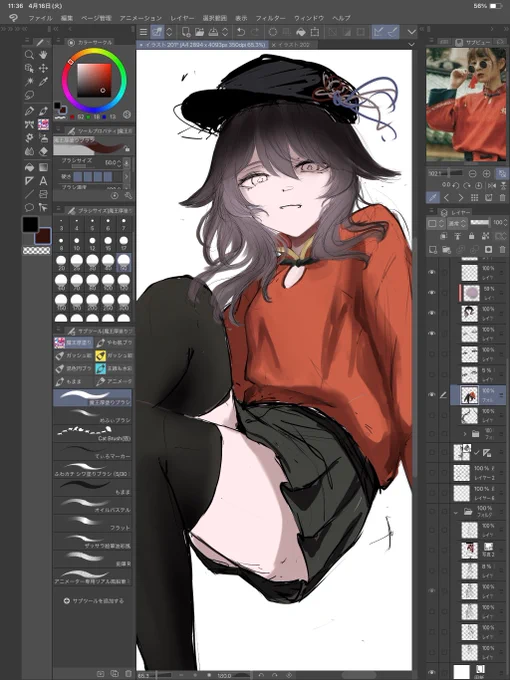This screenshot has height=680, width=510.
Task: Click the Save icon in command bar
Action: pyautogui.click(x=213, y=32)
